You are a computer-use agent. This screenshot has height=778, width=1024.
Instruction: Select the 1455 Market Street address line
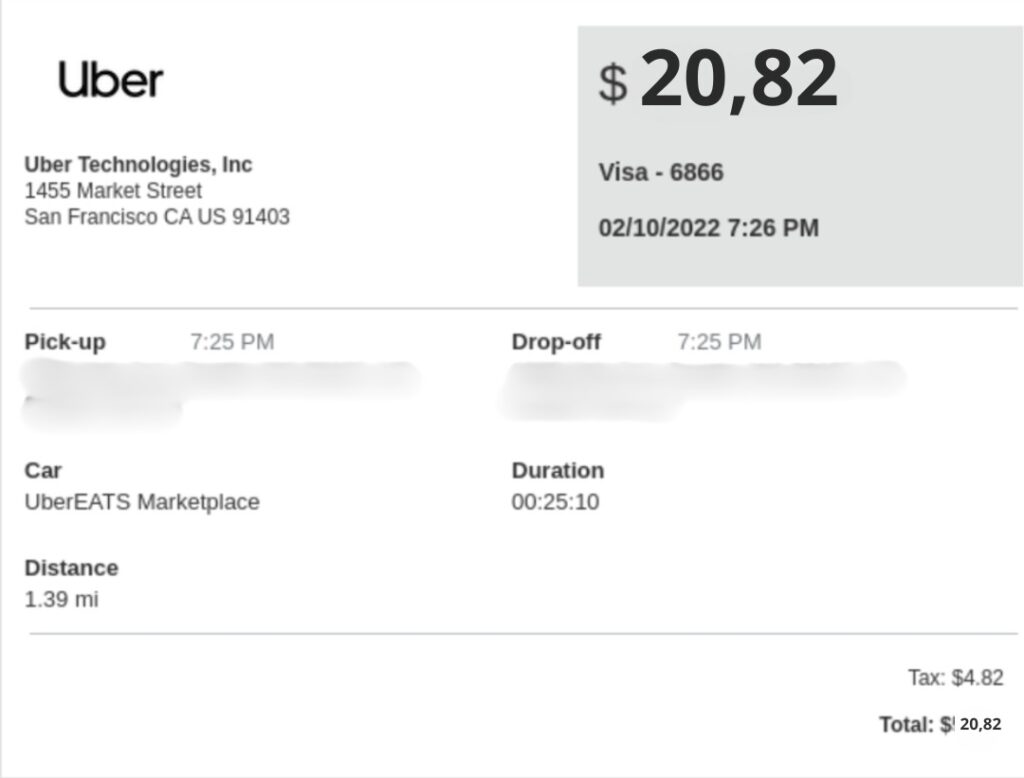[113, 191]
